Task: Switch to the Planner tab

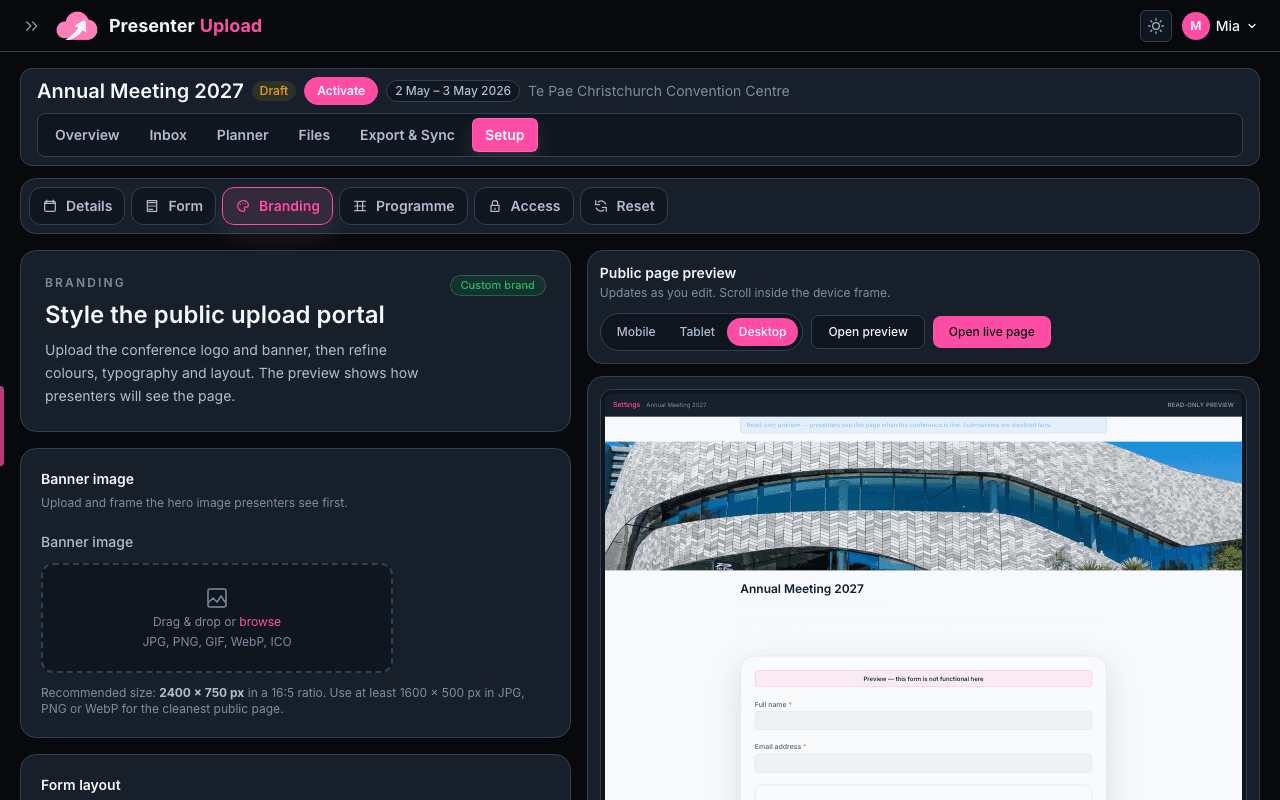Action: click(243, 135)
